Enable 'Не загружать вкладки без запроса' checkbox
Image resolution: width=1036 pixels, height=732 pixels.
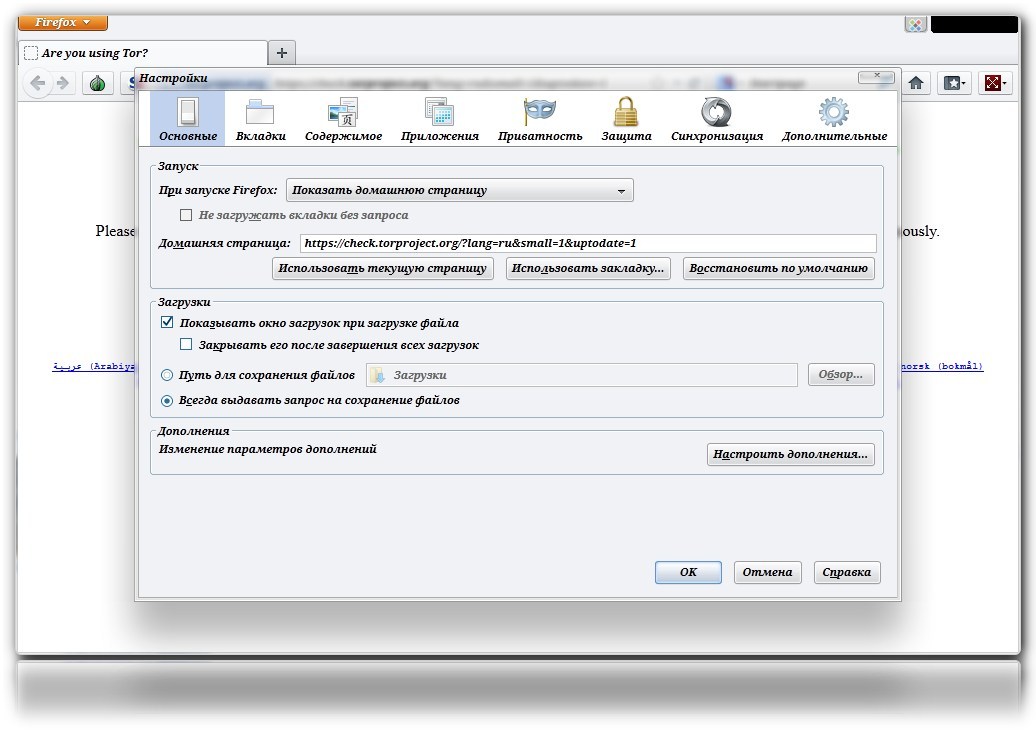(186, 215)
